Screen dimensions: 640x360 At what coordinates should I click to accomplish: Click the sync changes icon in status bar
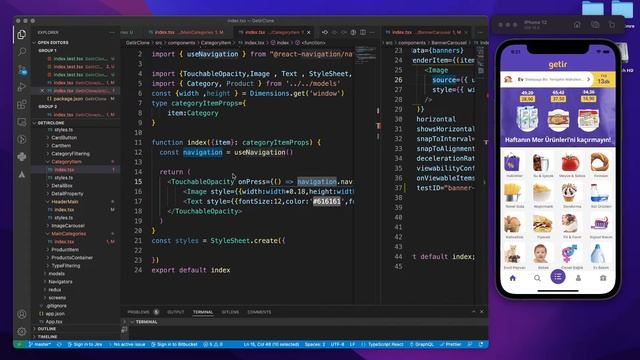pos(59,344)
